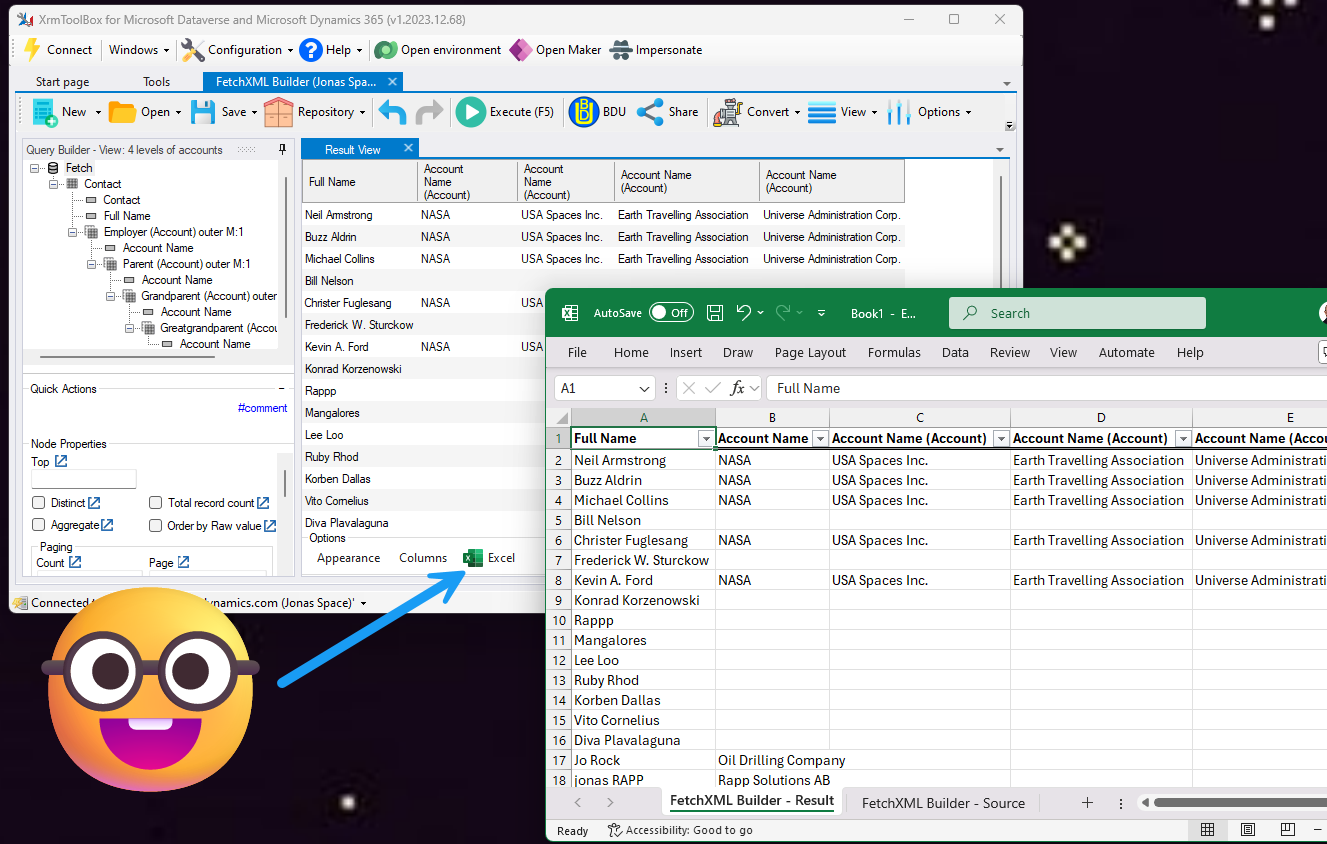Collapse the Parent (Account) outer M:1 node
1327x844 pixels.
coord(93,264)
